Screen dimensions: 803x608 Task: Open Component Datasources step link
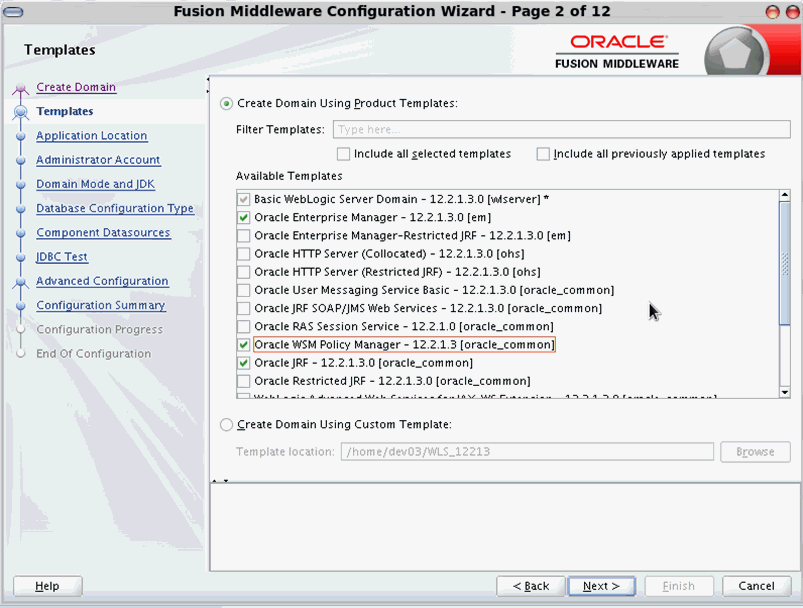coord(103,233)
